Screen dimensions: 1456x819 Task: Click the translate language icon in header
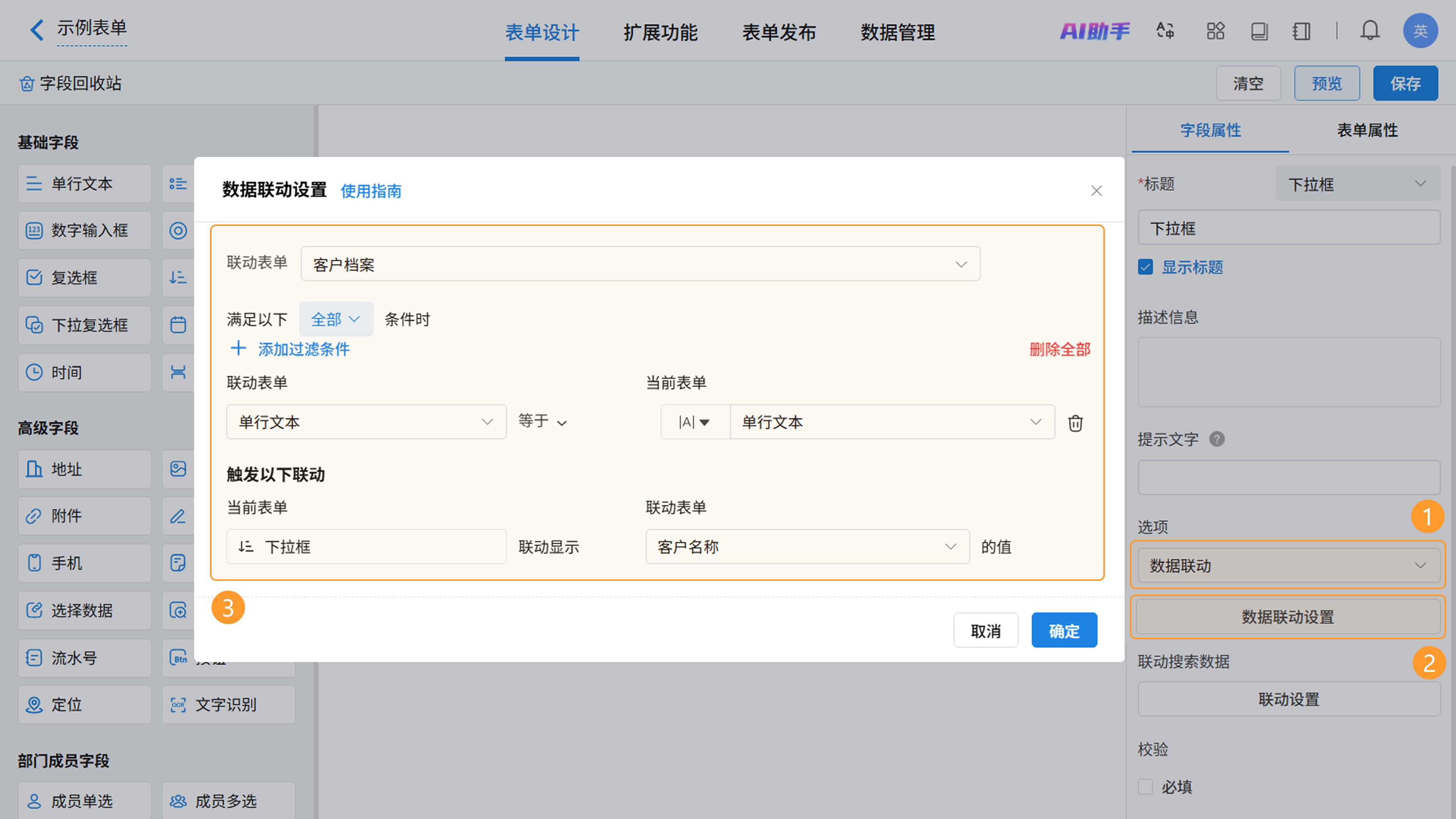click(1165, 30)
